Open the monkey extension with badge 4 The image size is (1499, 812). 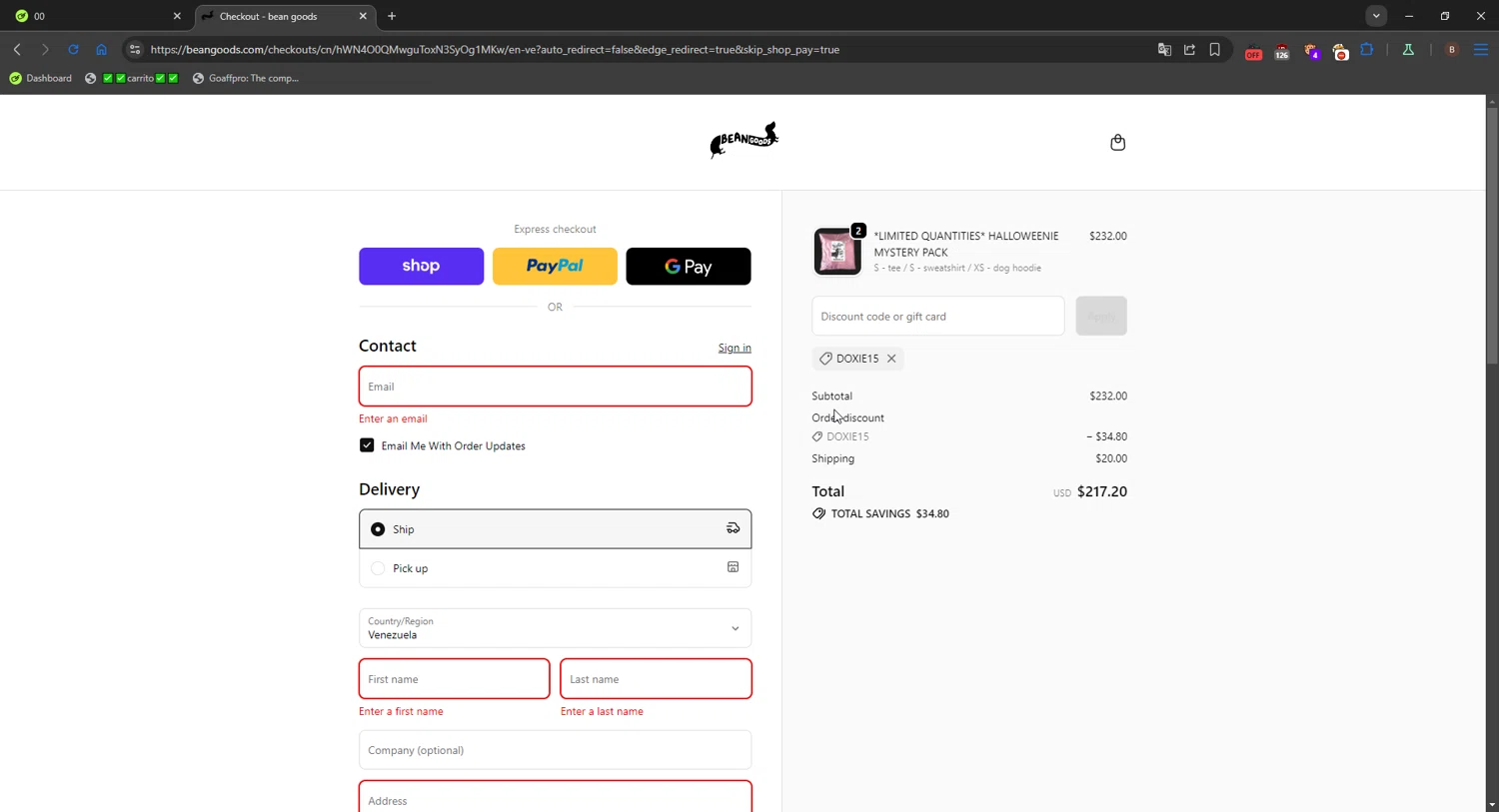click(1312, 50)
